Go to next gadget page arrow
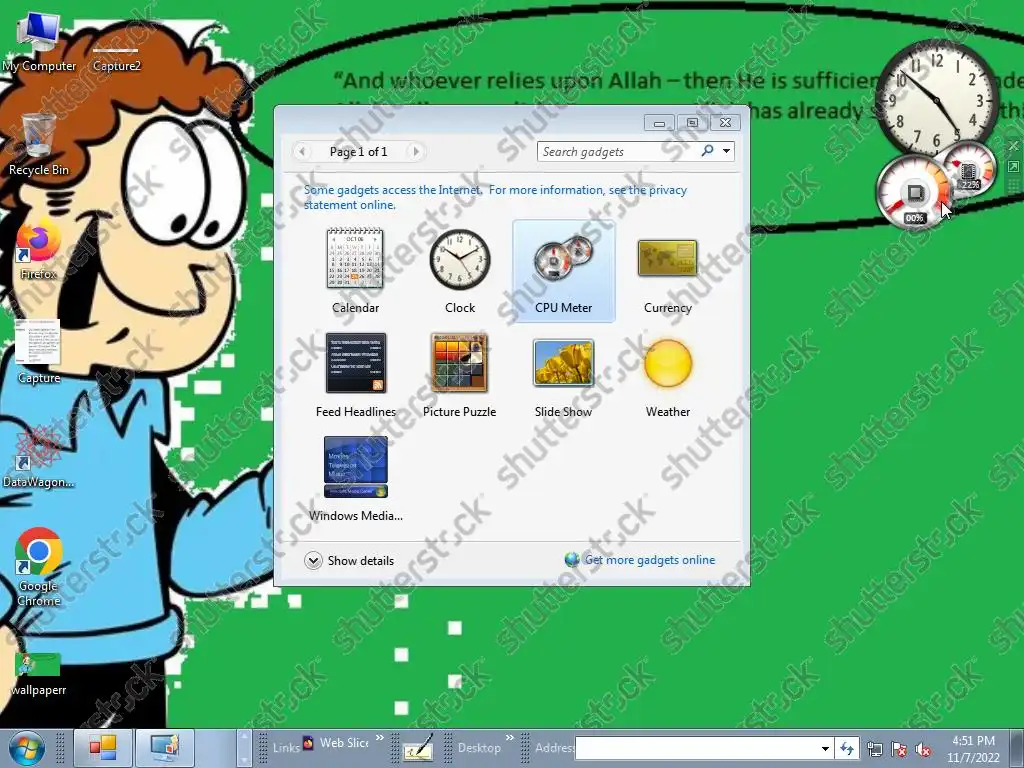1024x768 pixels. (x=415, y=152)
